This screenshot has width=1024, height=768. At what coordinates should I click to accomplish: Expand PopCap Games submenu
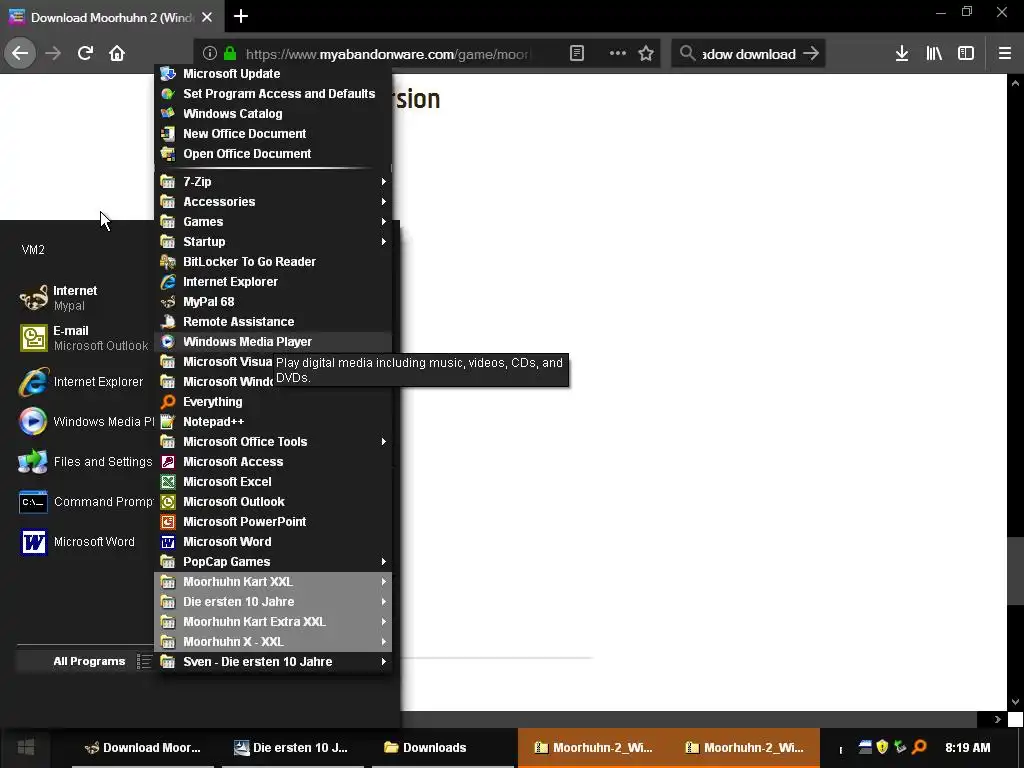273,562
